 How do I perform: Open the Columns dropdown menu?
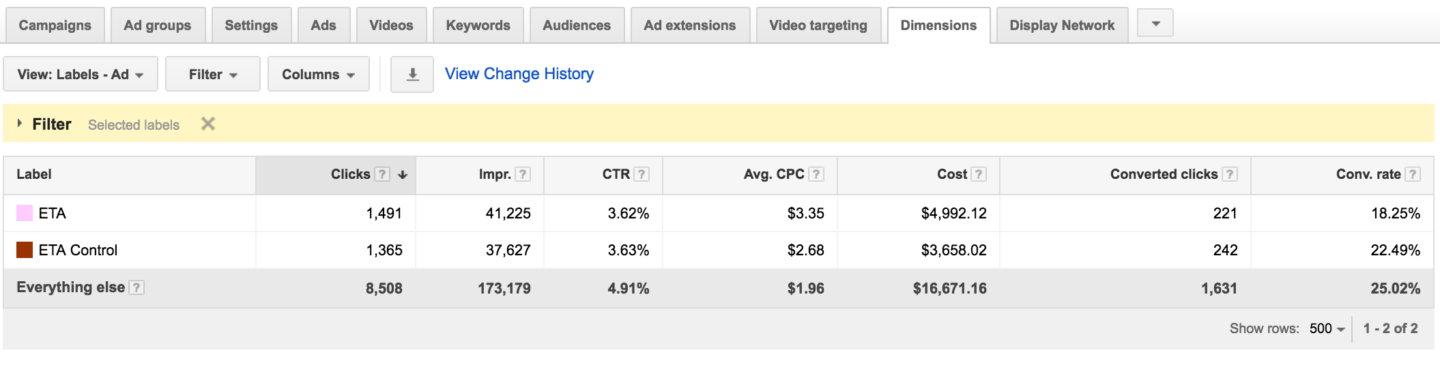pos(319,74)
